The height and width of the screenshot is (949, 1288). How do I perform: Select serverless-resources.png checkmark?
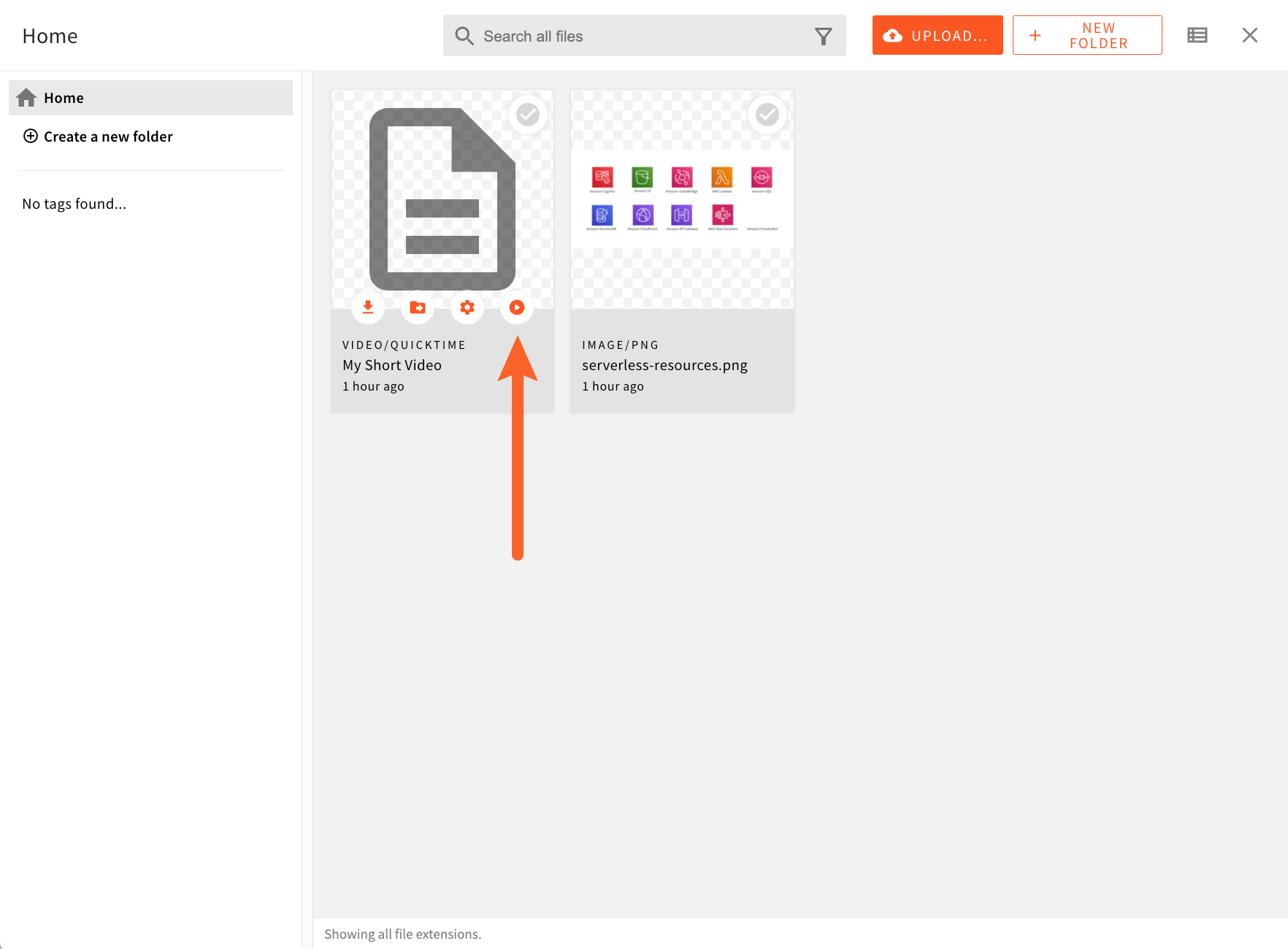click(767, 115)
